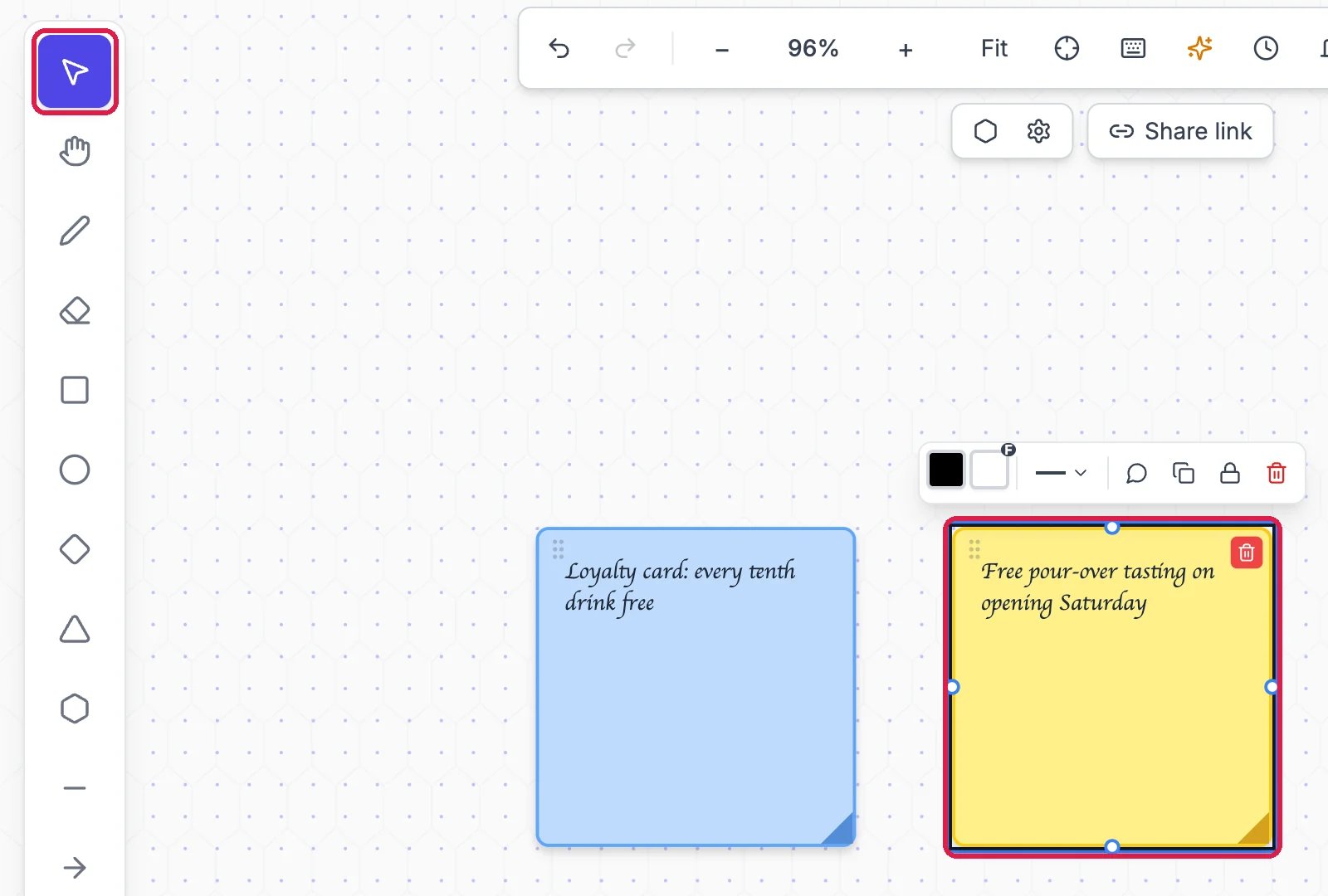Open the AI sparkle assistant
Screen dimensions: 1328x896
(1199, 48)
